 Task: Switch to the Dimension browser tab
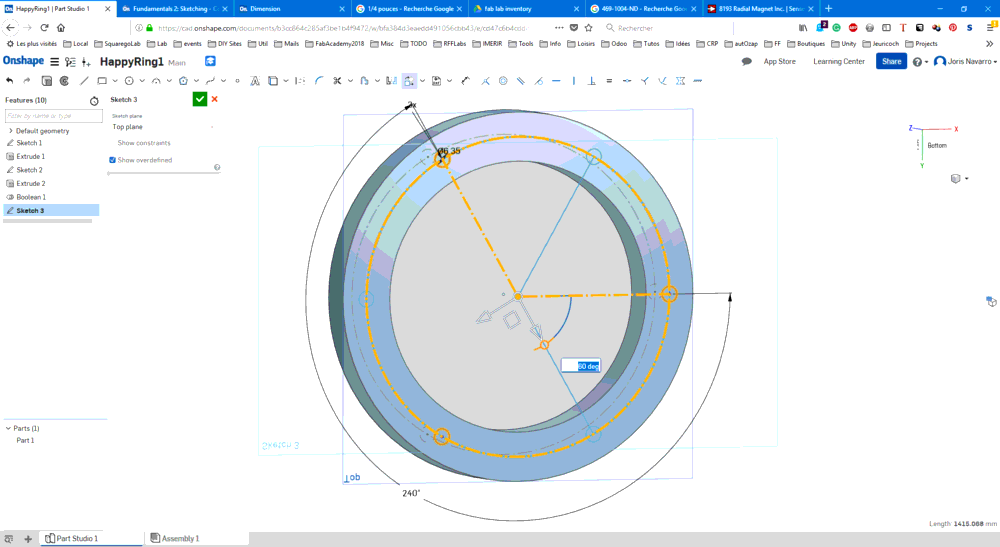coord(291,9)
